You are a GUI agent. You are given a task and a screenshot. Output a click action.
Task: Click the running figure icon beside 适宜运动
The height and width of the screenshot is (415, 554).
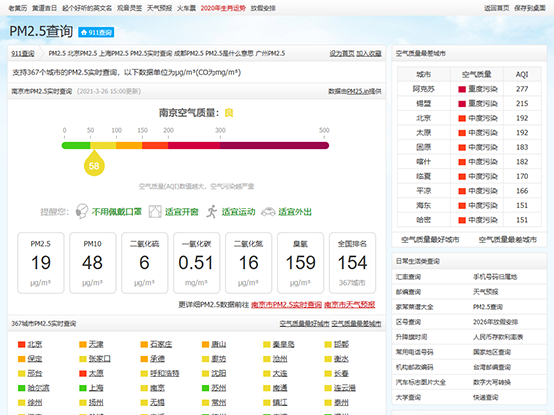pos(211,212)
